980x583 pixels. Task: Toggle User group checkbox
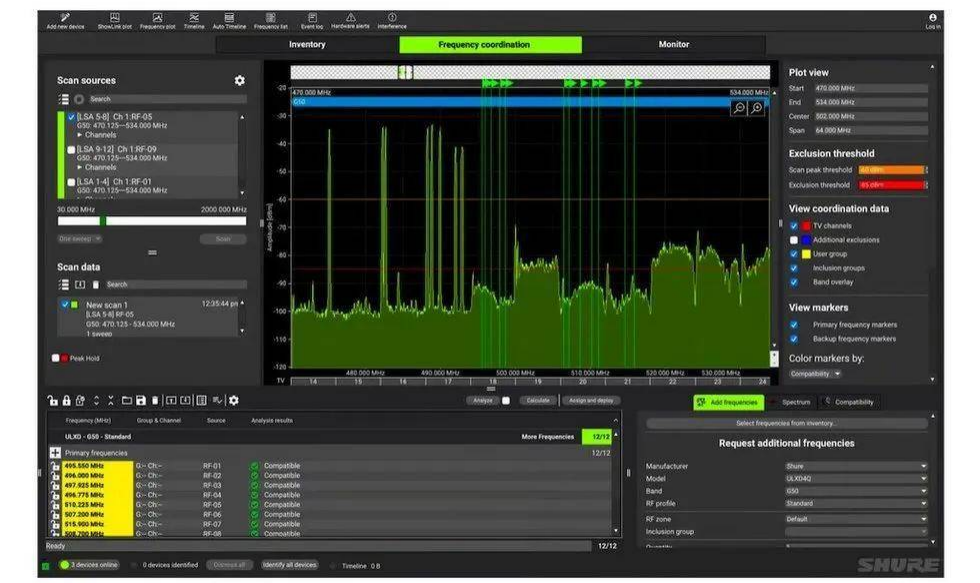pyautogui.click(x=794, y=254)
